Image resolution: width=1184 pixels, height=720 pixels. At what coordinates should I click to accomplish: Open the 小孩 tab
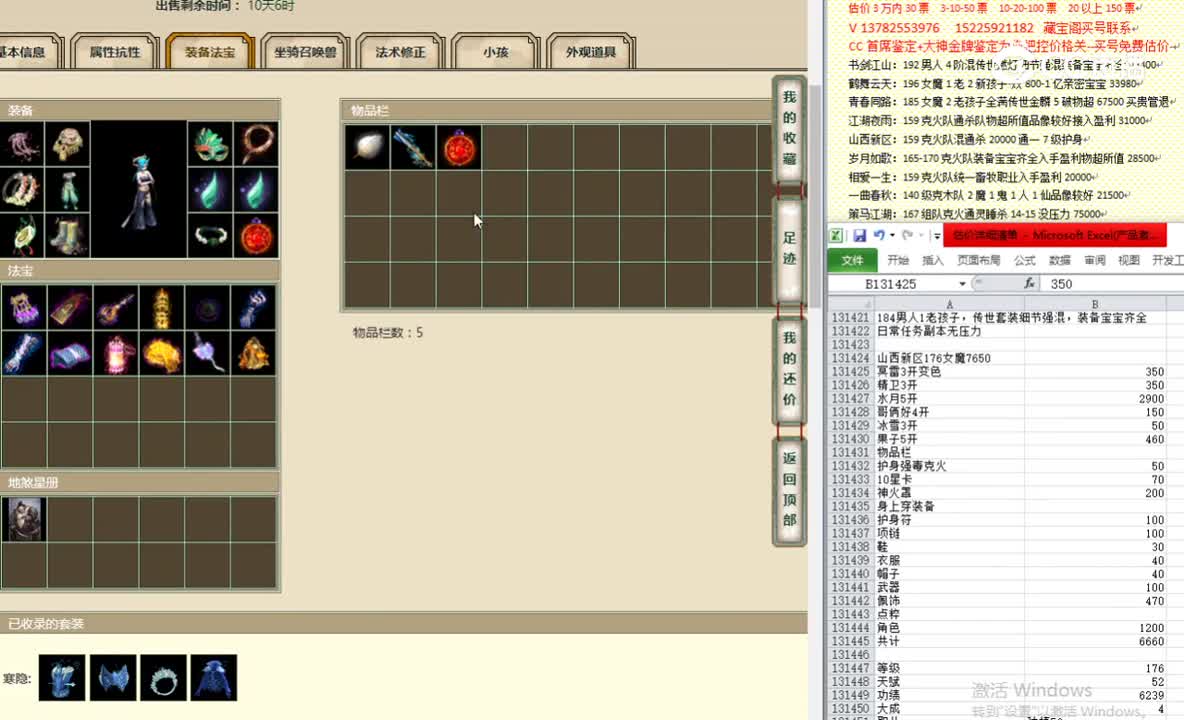coord(495,51)
